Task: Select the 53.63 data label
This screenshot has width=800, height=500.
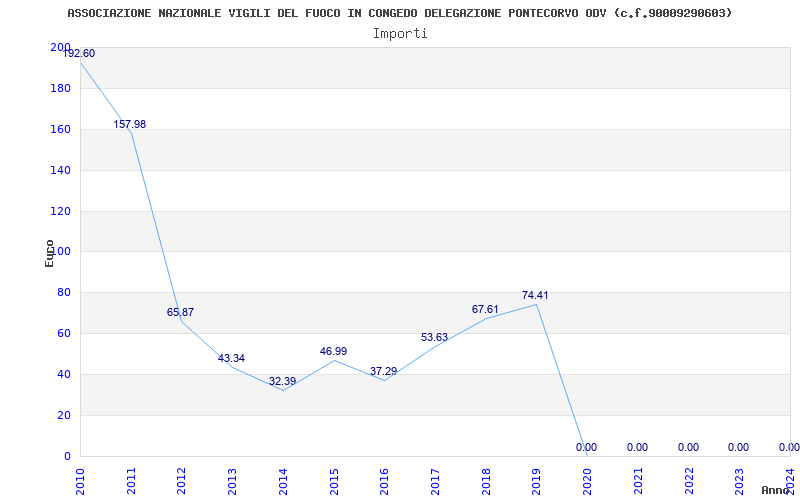Action: tap(434, 337)
